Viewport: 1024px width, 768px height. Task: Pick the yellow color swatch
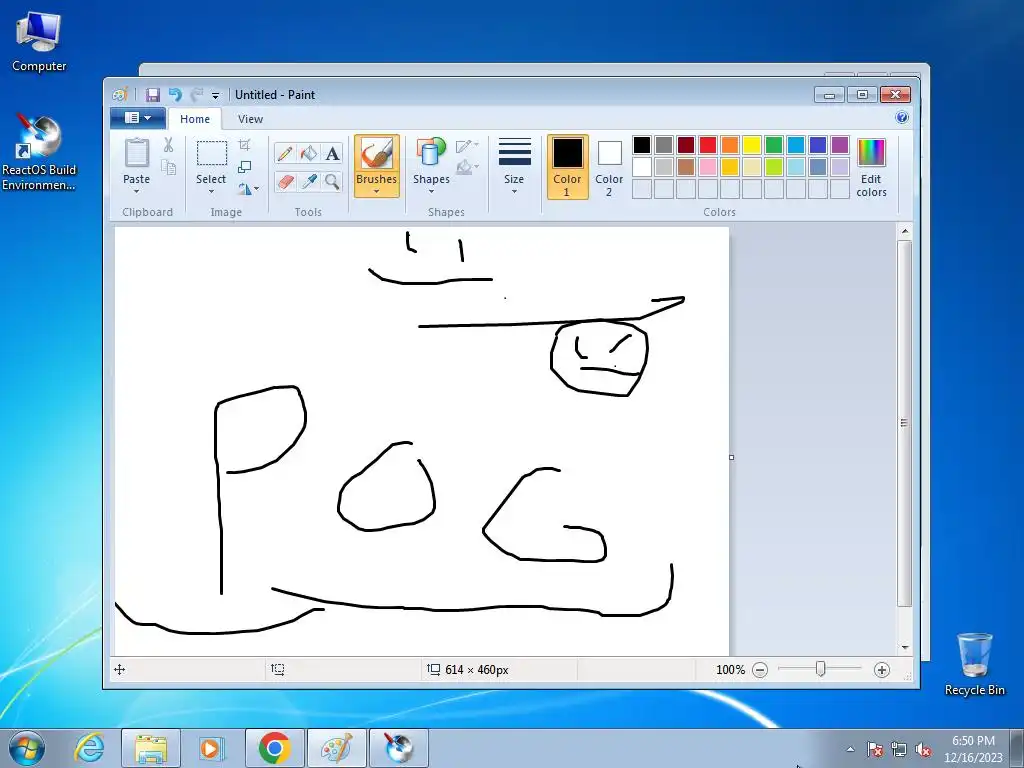click(752, 145)
